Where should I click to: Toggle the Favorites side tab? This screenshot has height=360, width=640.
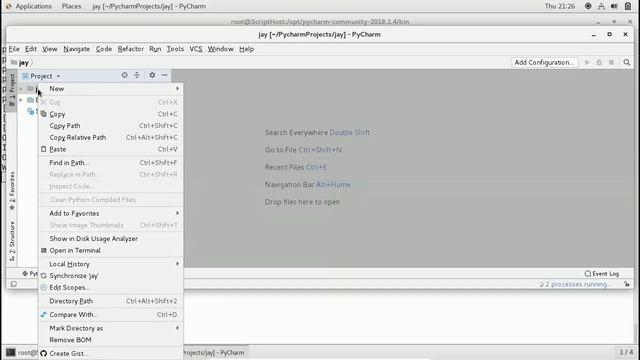tap(12, 191)
